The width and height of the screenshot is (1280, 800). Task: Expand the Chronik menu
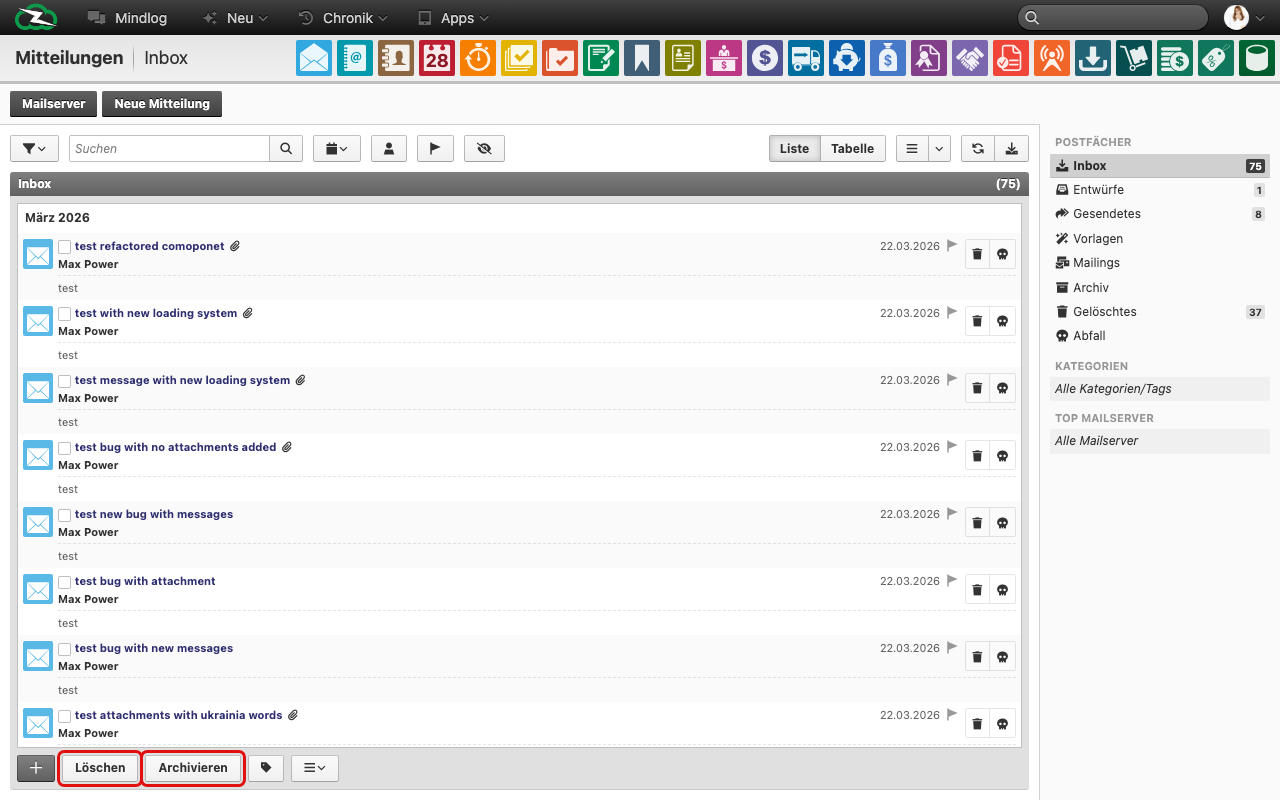tap(343, 18)
